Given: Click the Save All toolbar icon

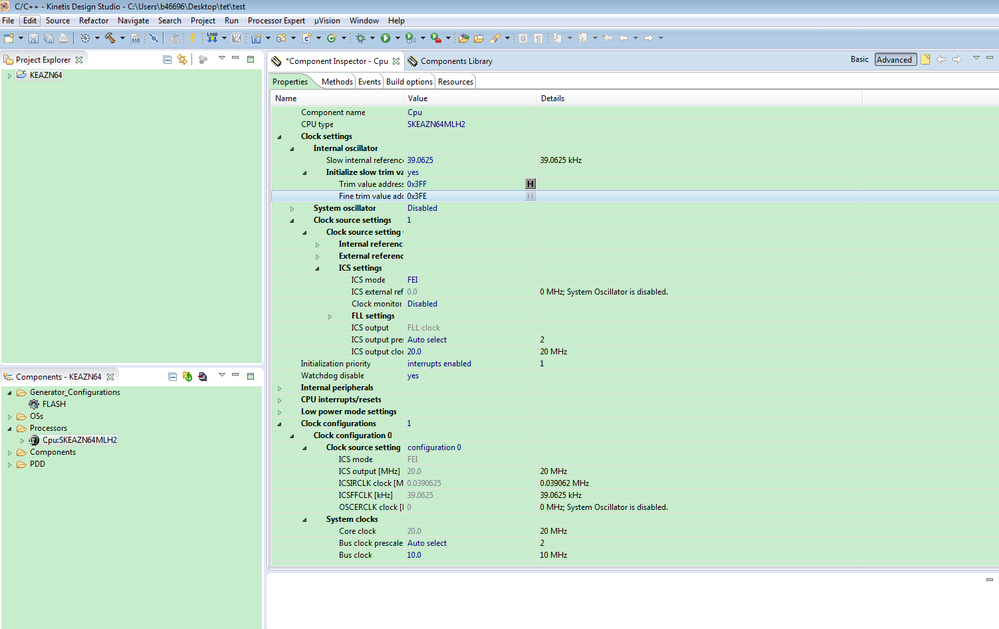Looking at the screenshot, I should pyautogui.click(x=48, y=38).
